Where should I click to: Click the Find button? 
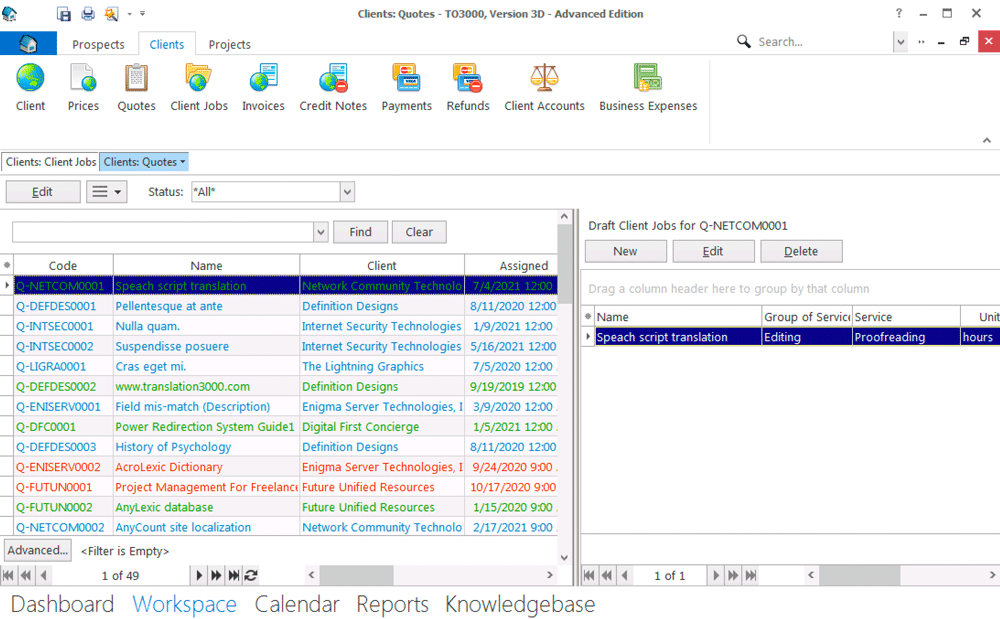[x=360, y=232]
